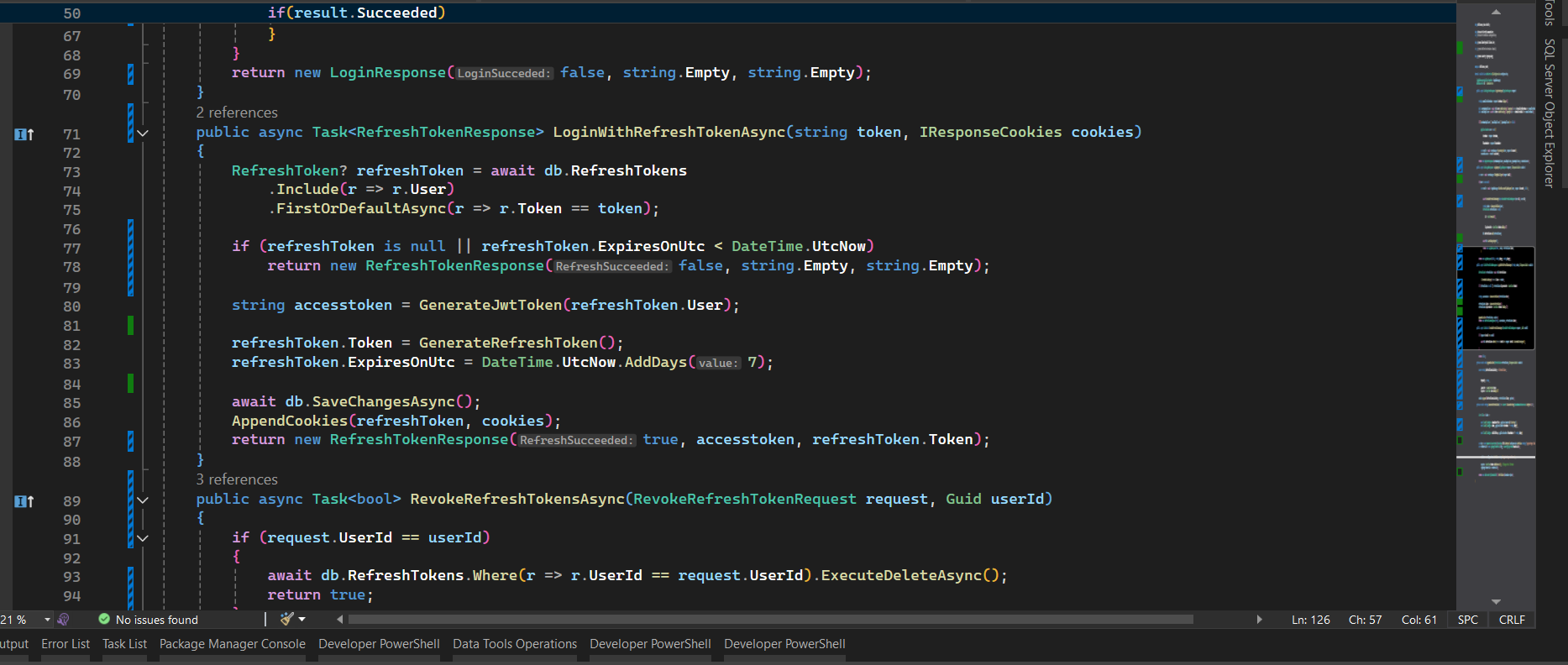Click line number 87 in the gutter
1568x665 pixels.
tap(72, 442)
